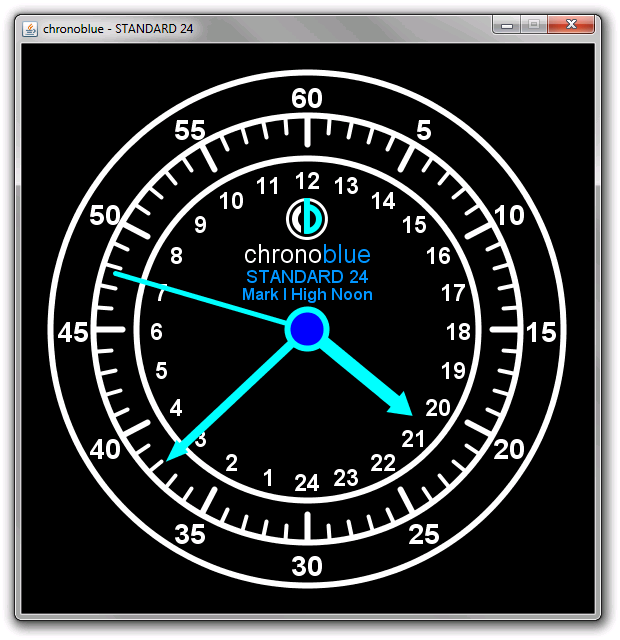Click the chronoblue brand text
Image resolution: width=620 pixels, height=640 pixels.
[307, 255]
